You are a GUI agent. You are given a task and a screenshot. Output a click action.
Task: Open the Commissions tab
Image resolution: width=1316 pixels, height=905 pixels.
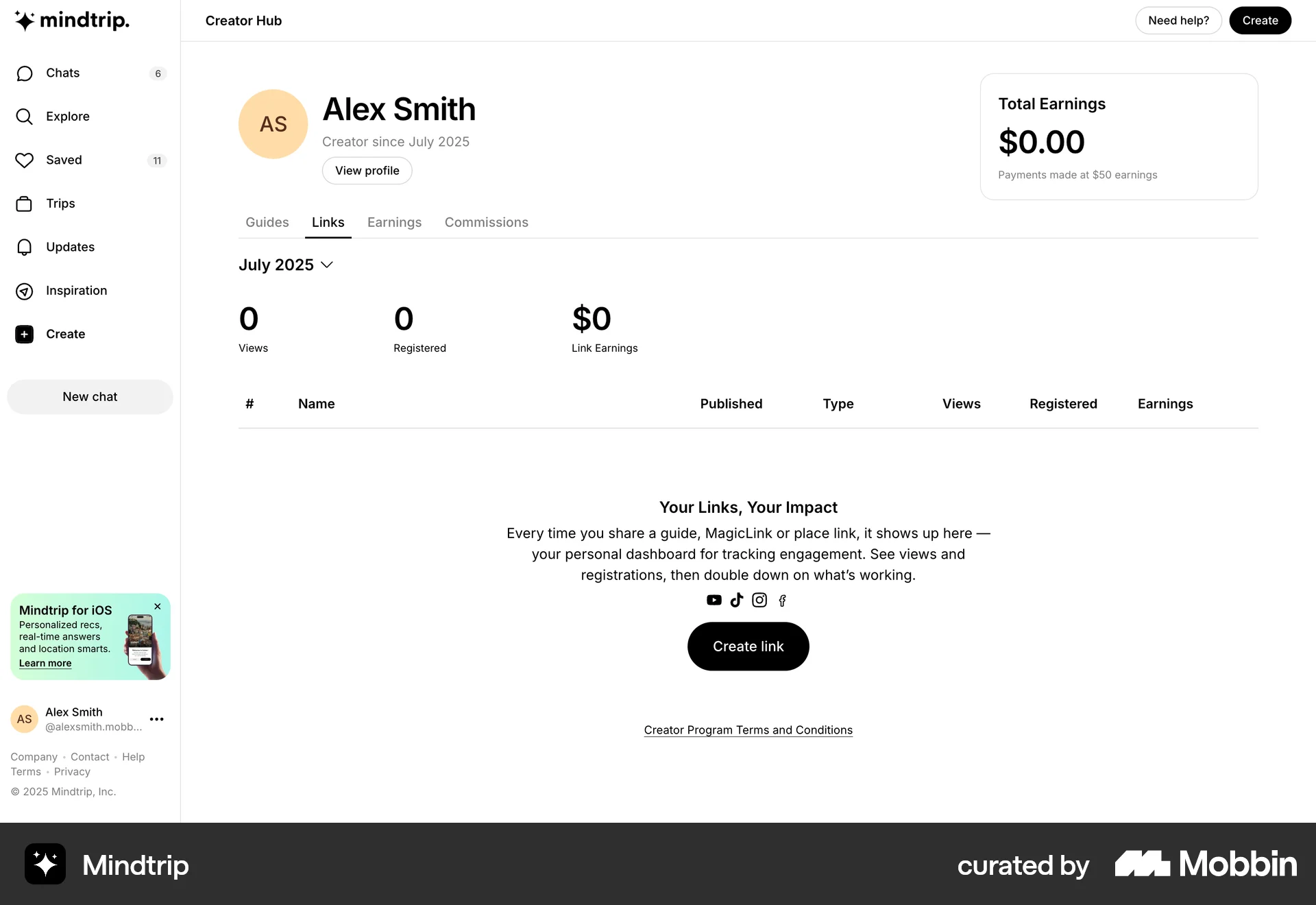[486, 223]
